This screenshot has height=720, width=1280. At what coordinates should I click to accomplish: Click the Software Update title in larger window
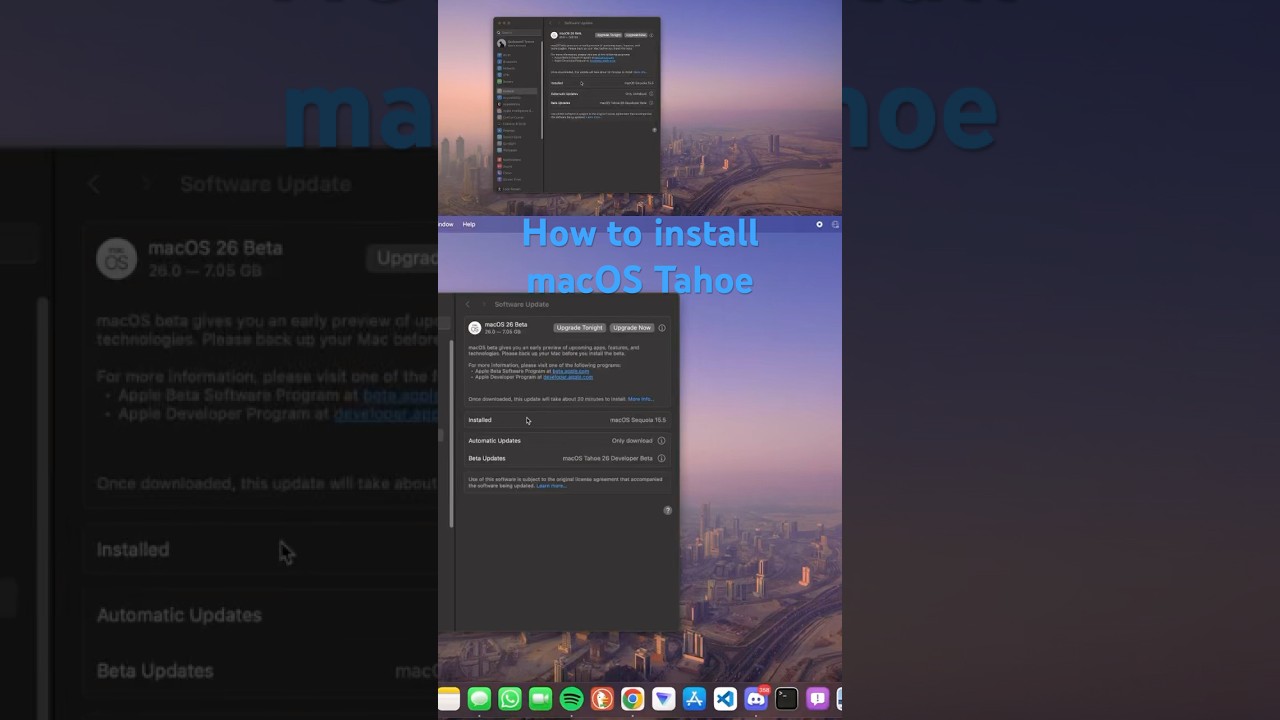[521, 304]
